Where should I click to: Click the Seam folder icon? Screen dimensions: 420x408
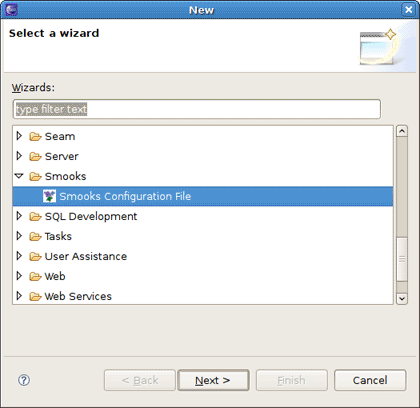(35, 136)
